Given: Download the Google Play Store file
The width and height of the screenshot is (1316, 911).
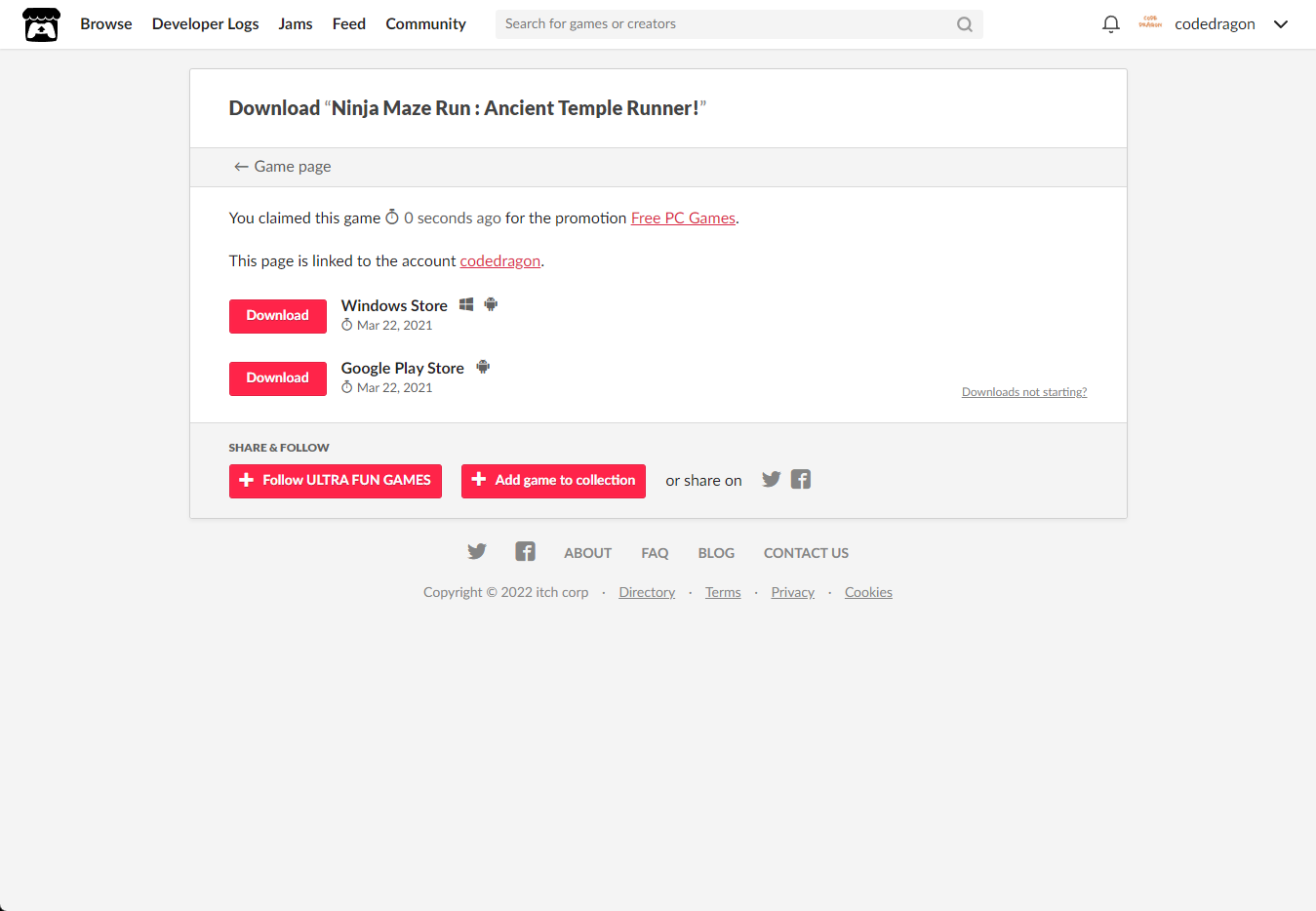Looking at the screenshot, I should click(x=278, y=378).
